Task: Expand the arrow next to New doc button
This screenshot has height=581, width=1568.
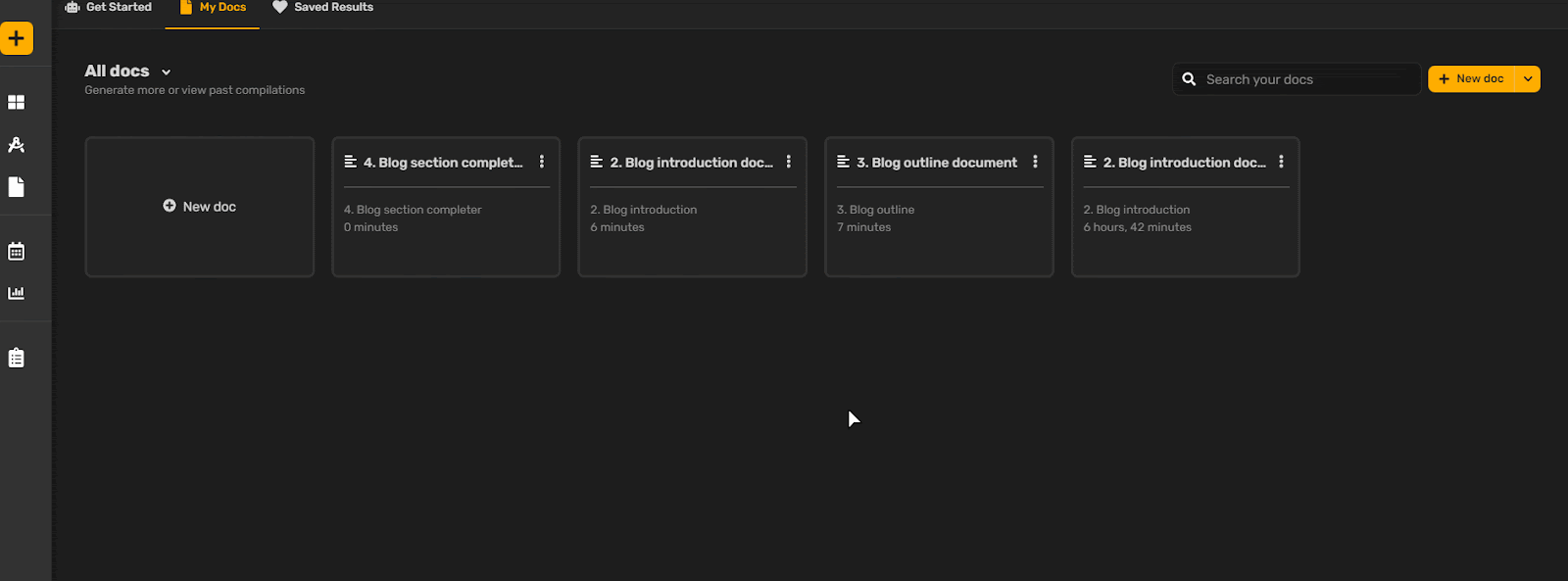Action: pyautogui.click(x=1528, y=79)
